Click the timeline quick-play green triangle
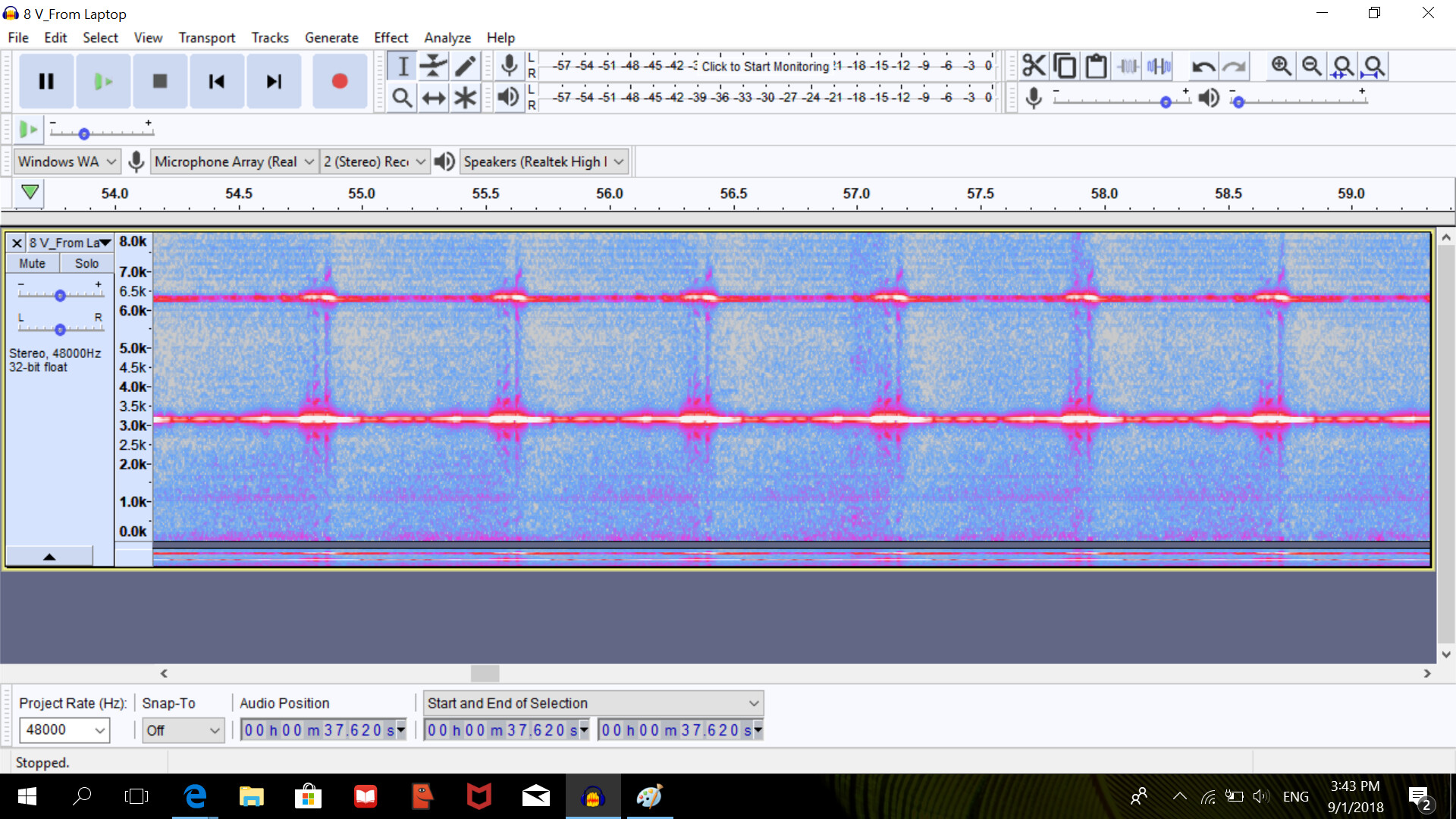 click(30, 193)
